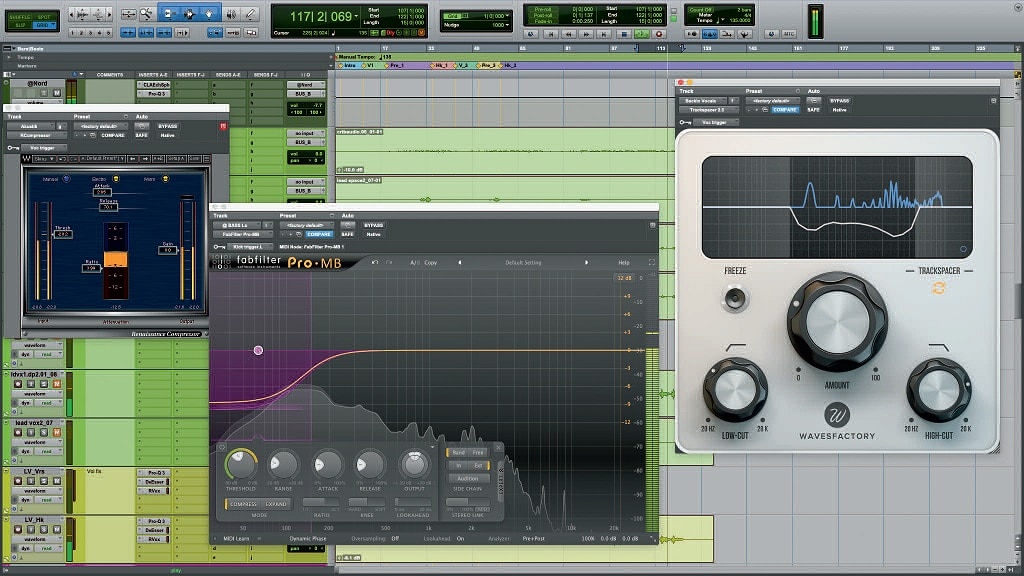Toggle the Pre-roll button
Viewport: 1024px width, 576px height.
click(543, 10)
